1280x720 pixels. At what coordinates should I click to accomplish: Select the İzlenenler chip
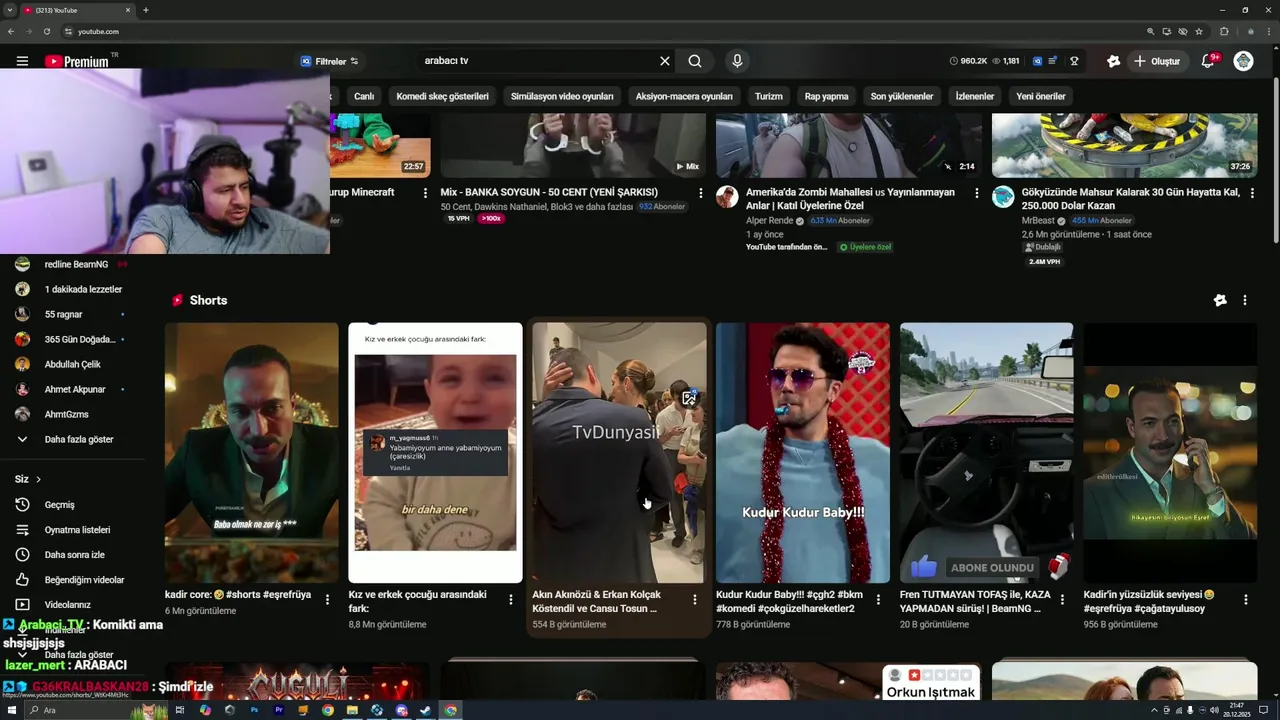coord(975,96)
